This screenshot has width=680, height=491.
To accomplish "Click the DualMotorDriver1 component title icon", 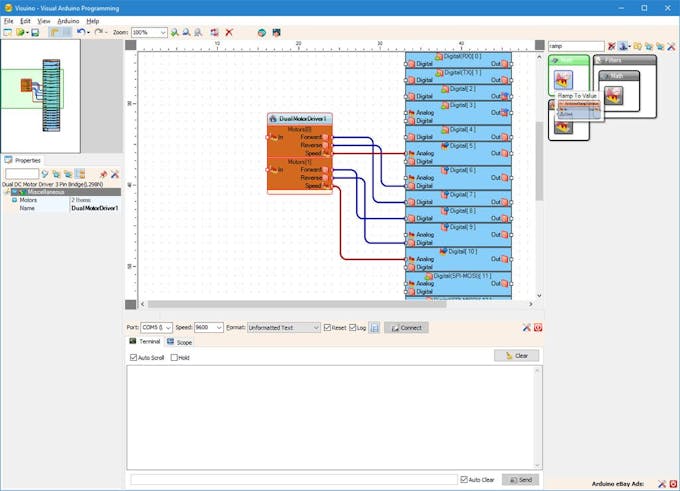I will (273, 119).
